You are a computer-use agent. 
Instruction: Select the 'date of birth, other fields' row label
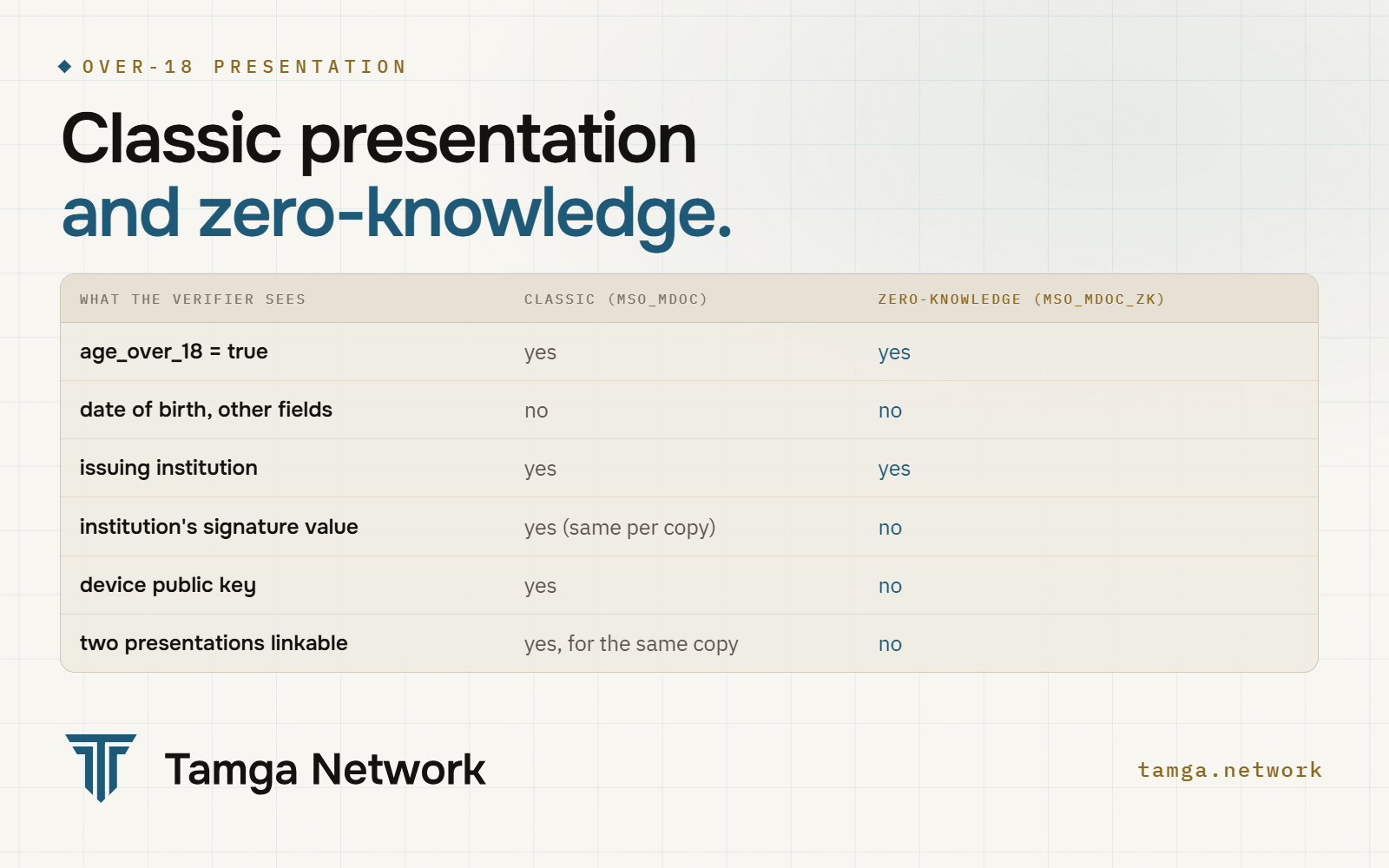[x=206, y=410]
